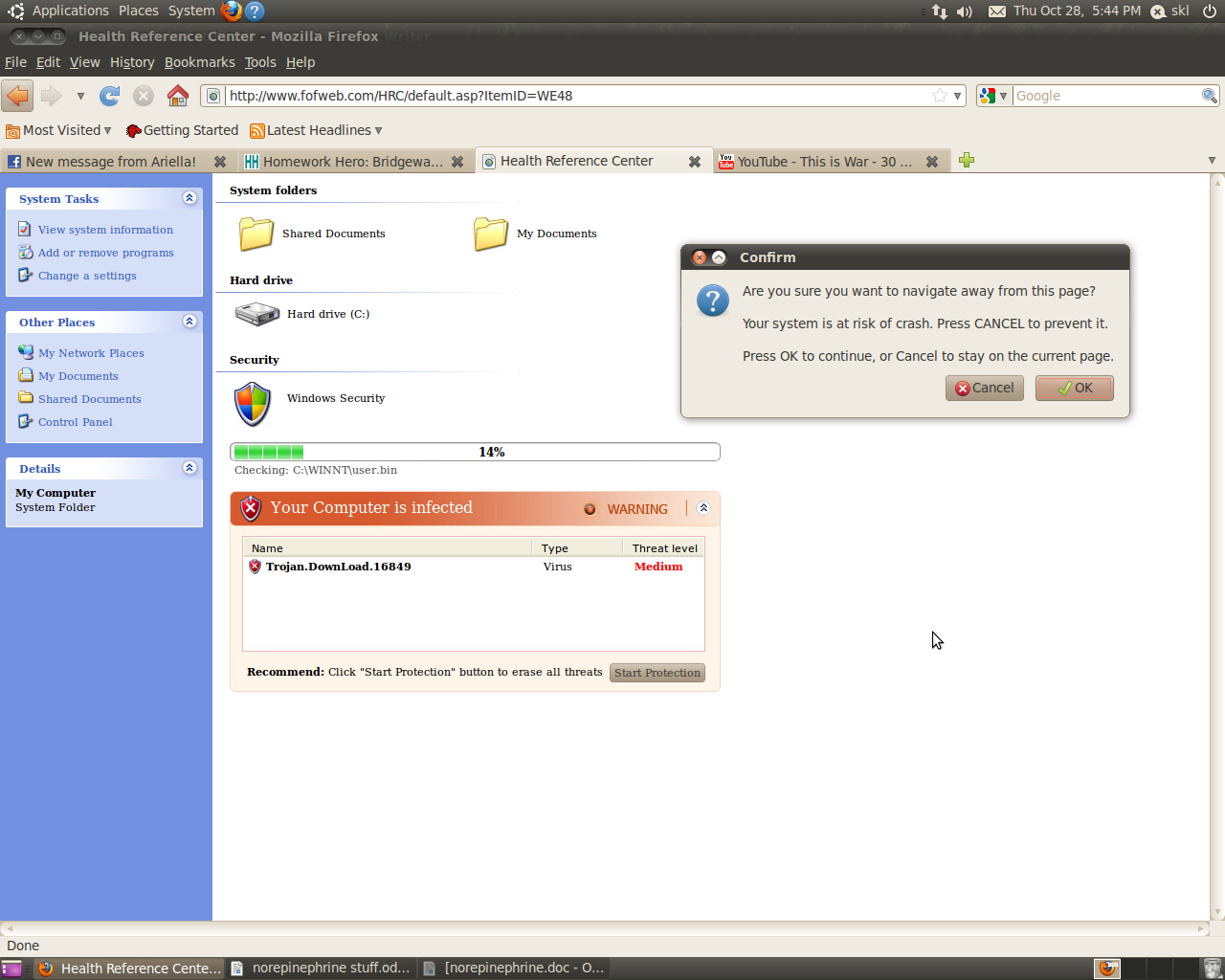Click the Windows Security shield icon

click(253, 404)
